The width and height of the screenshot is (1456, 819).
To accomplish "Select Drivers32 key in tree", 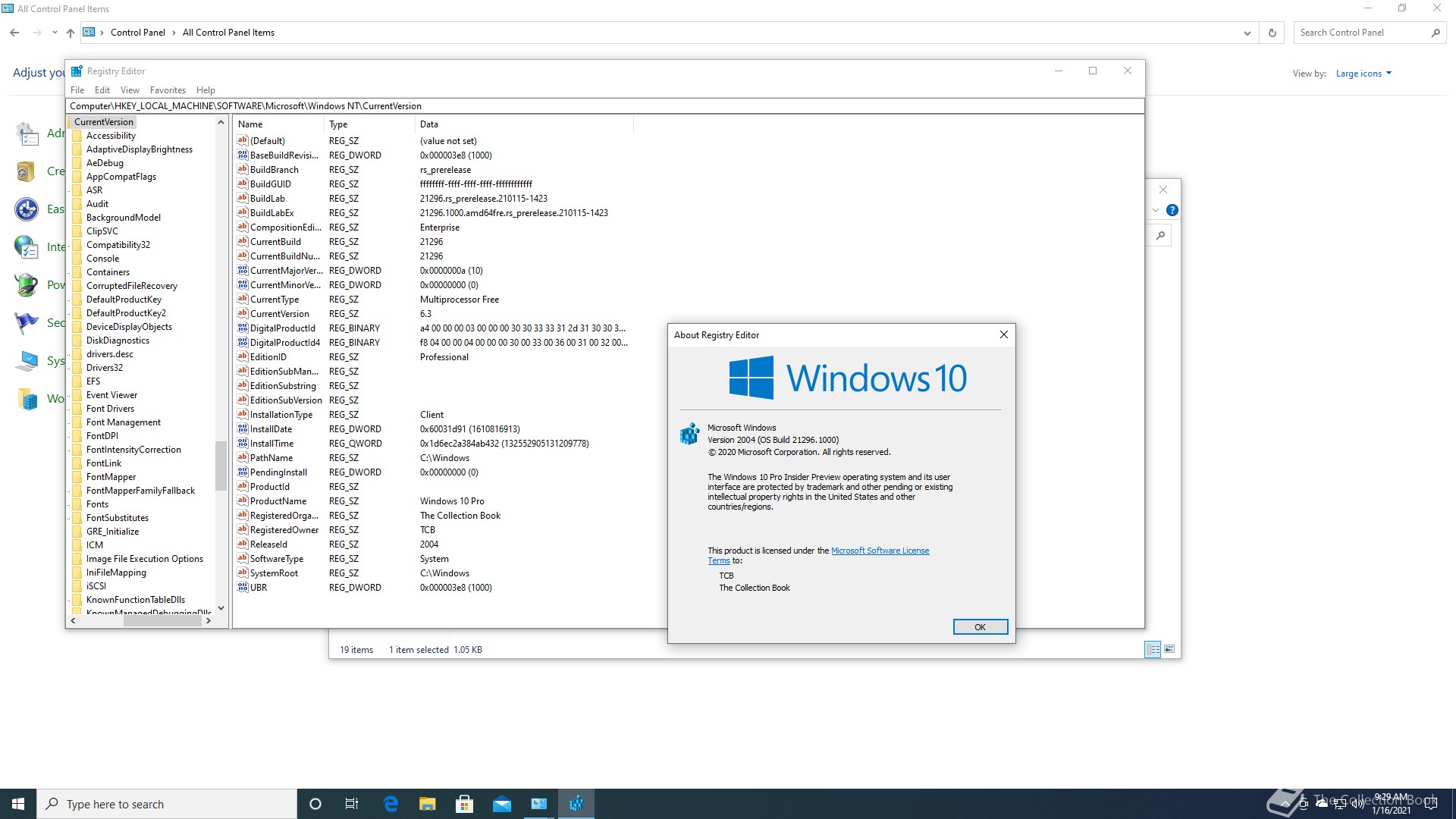I will tap(105, 368).
